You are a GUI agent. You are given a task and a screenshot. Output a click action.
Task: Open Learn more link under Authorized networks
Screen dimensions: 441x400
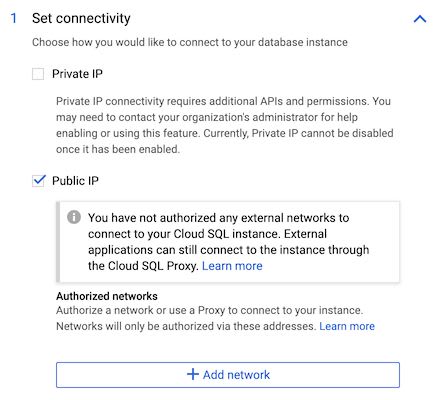click(347, 326)
